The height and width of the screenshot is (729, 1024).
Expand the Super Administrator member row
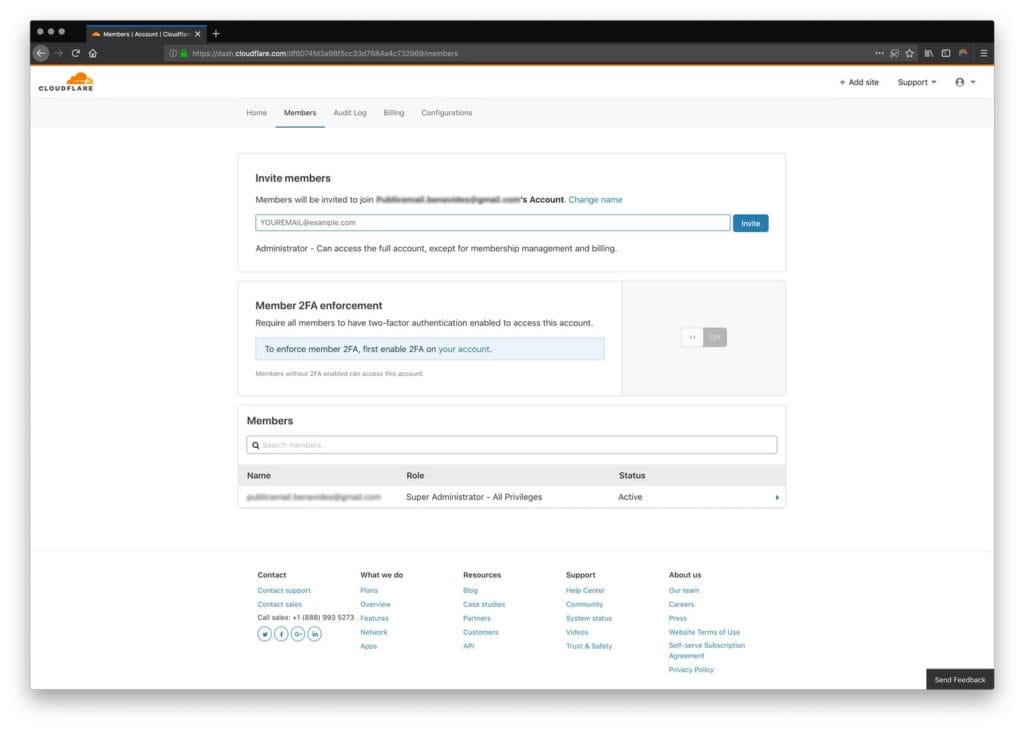[777, 497]
